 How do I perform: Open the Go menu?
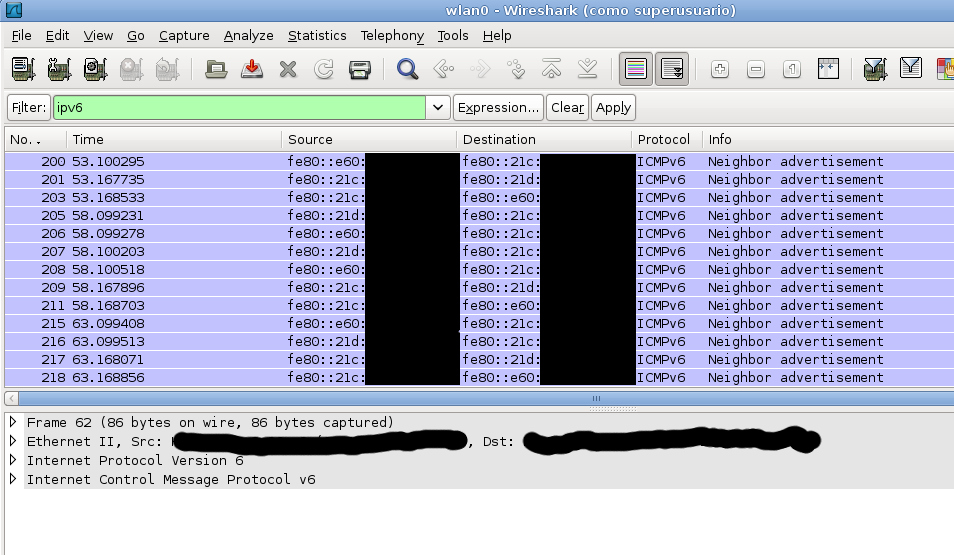pyautogui.click(x=136, y=35)
